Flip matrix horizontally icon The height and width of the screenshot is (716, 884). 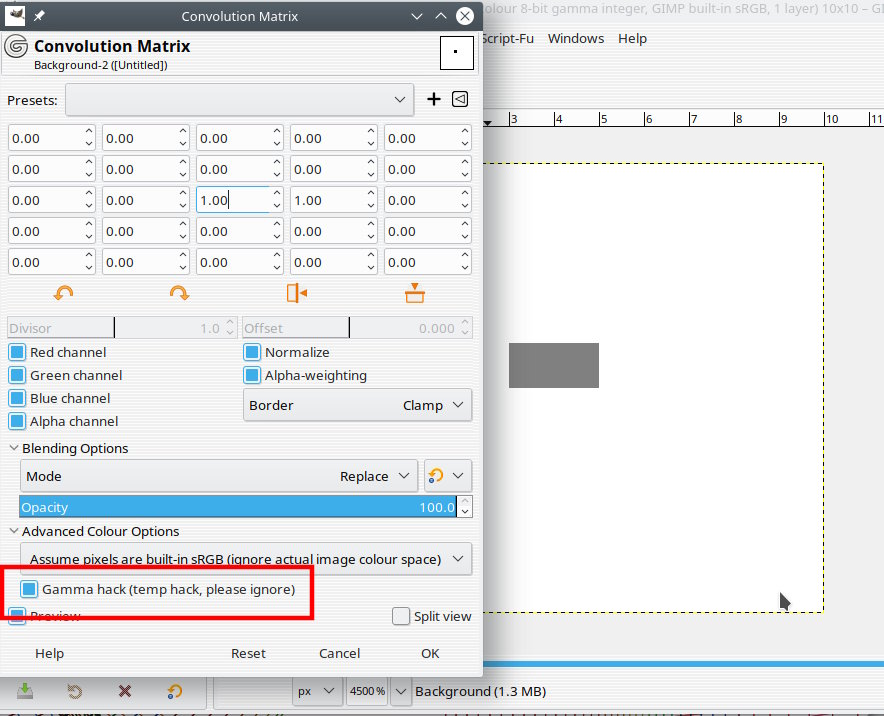pyautogui.click(x=297, y=293)
